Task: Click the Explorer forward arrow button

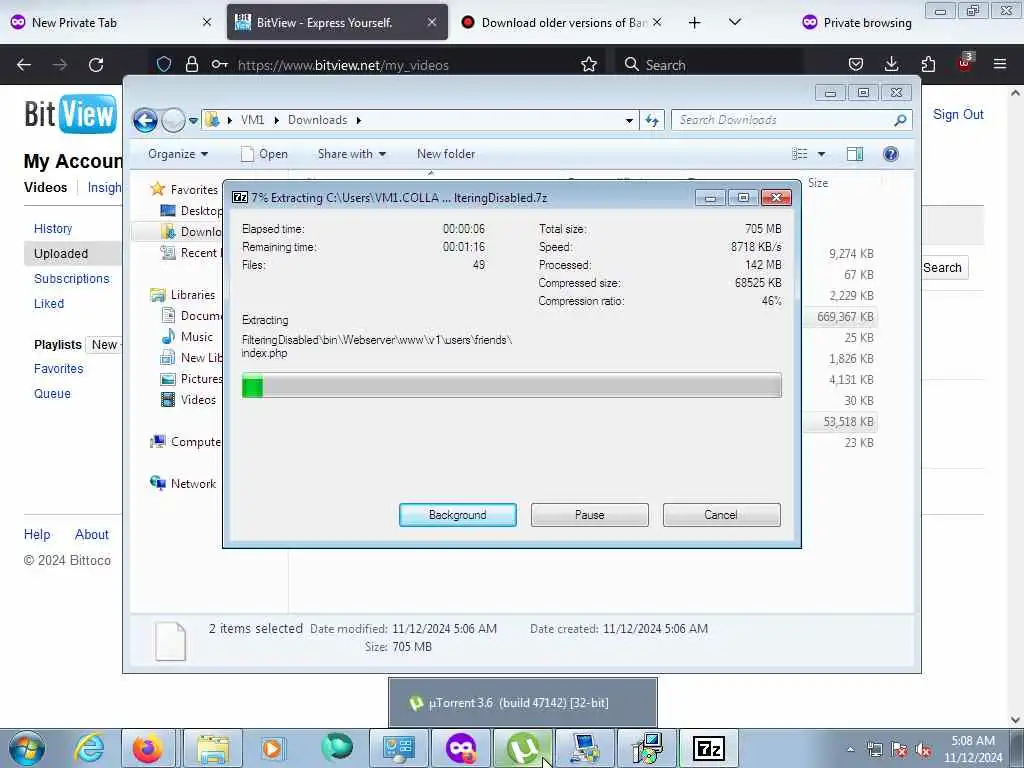Action: pos(173,120)
